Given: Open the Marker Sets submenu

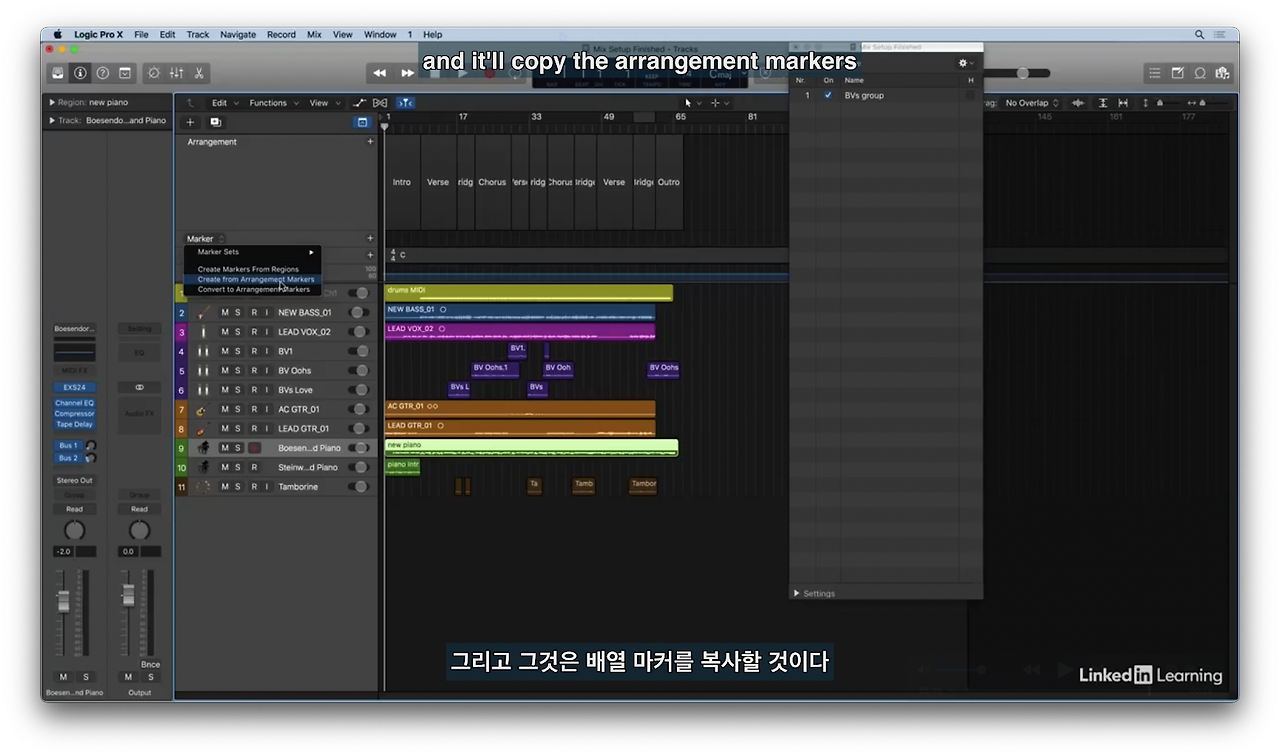Looking at the screenshot, I should tap(252, 252).
